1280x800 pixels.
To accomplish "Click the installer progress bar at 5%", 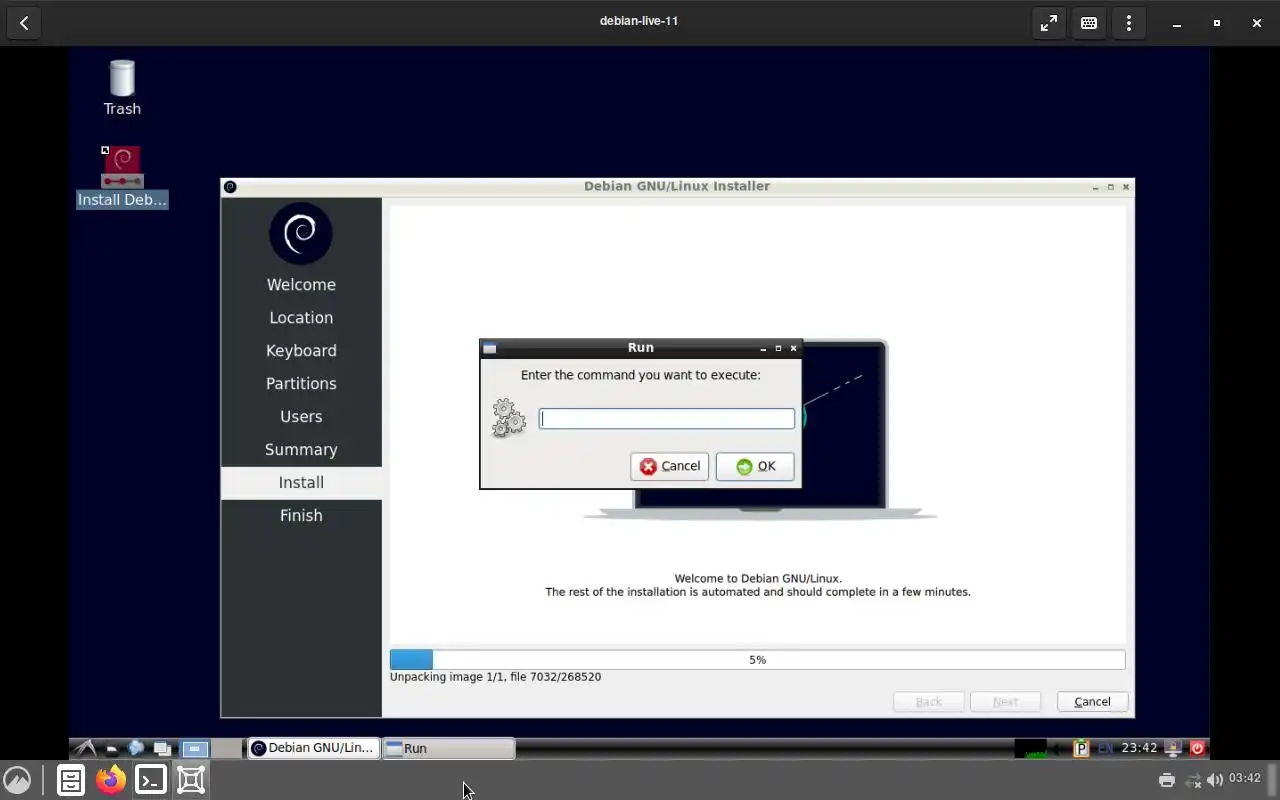I will (757, 660).
